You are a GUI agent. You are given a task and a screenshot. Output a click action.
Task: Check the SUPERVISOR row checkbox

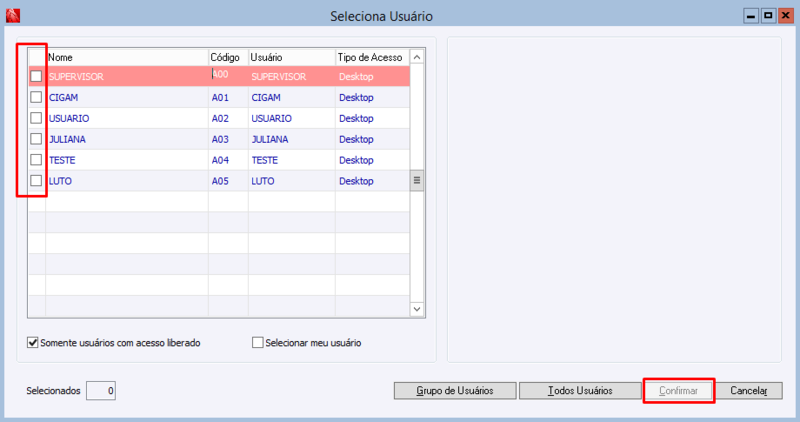point(36,77)
